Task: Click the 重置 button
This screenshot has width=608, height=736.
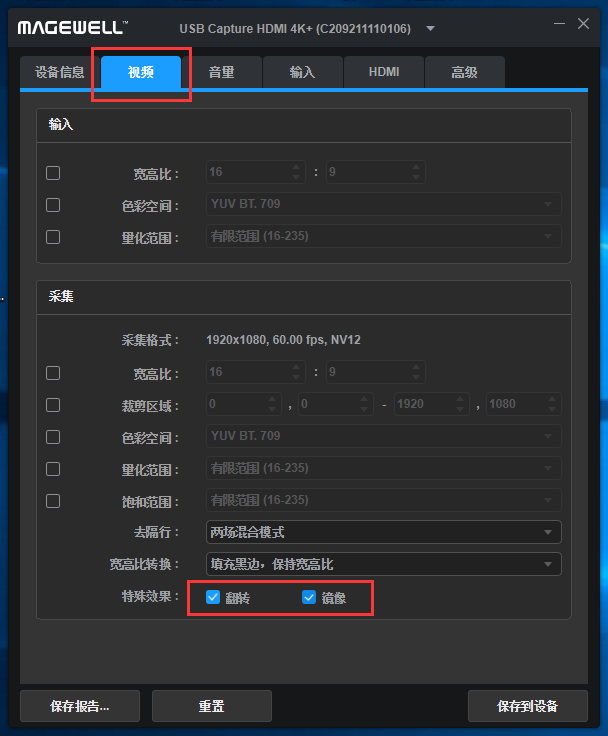Action: [212, 705]
